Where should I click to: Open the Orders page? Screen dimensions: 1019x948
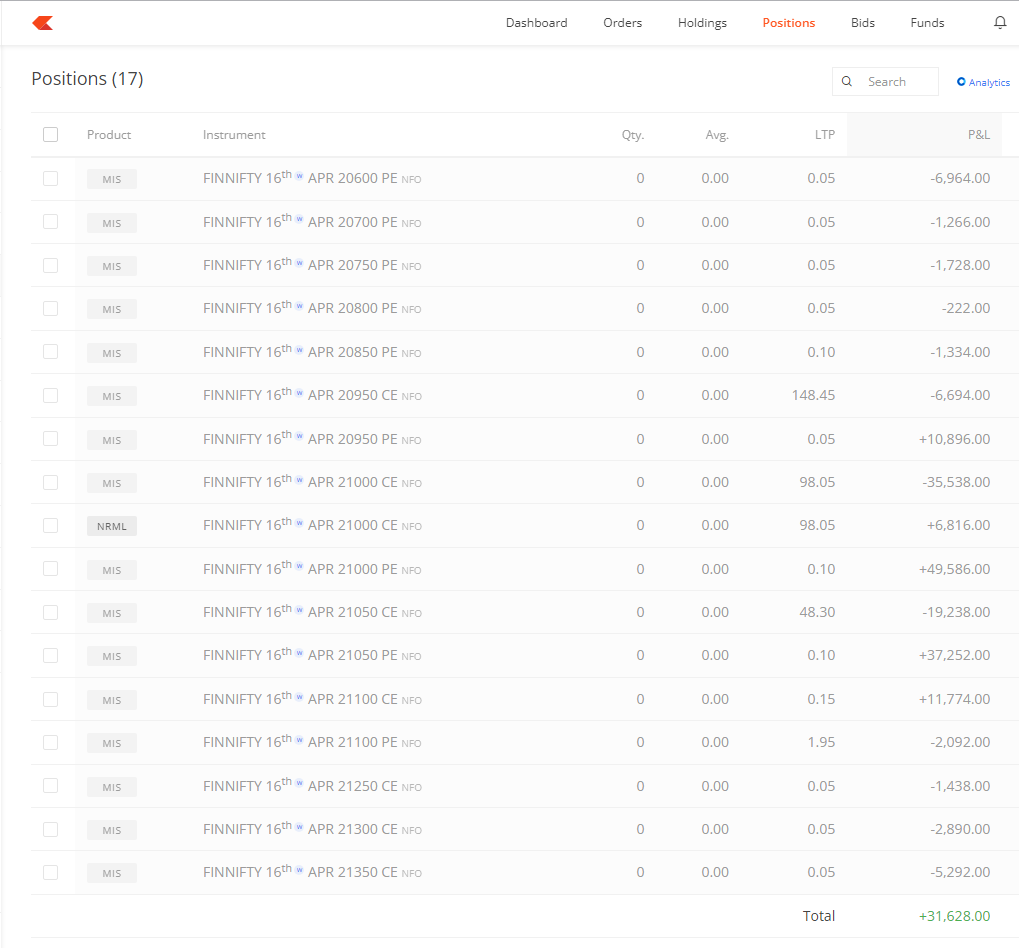(x=622, y=22)
